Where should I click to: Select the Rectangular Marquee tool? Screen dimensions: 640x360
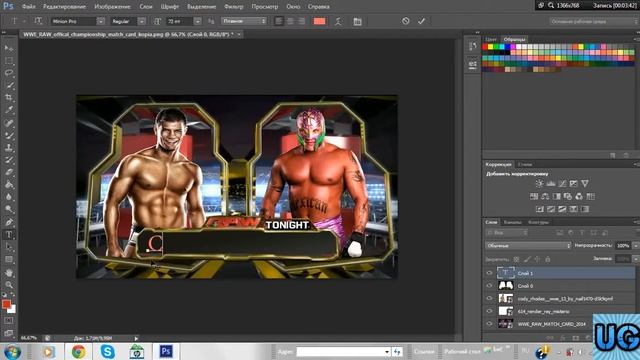click(x=9, y=61)
